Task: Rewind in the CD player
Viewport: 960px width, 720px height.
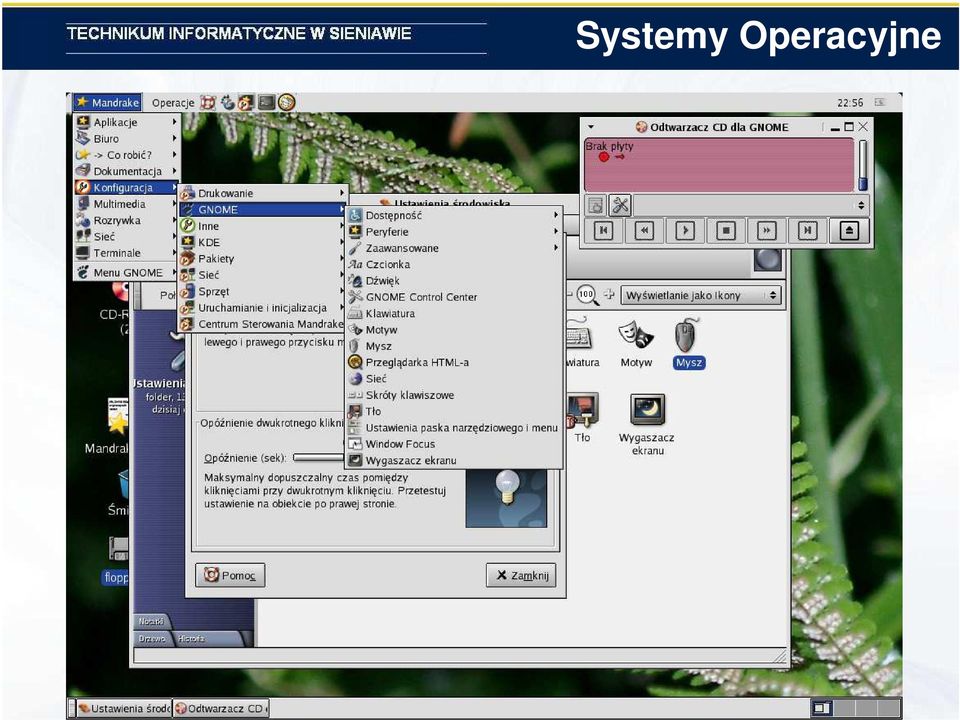Action: [x=643, y=230]
